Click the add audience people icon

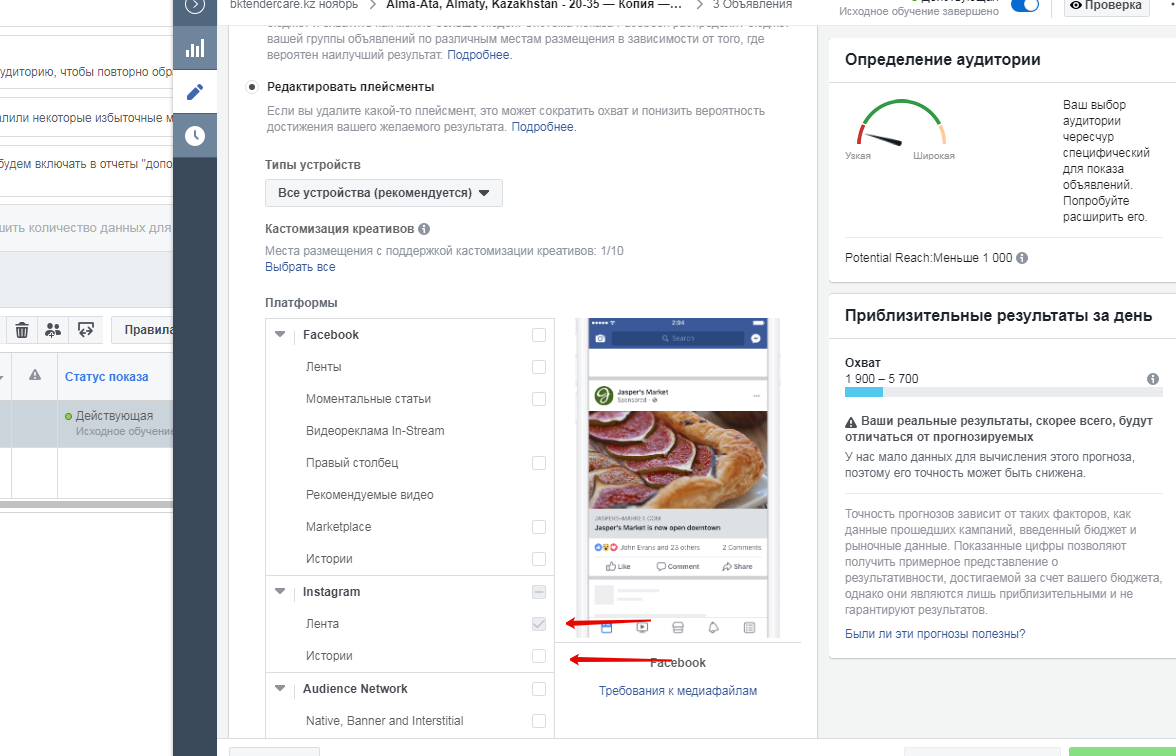(x=53, y=329)
